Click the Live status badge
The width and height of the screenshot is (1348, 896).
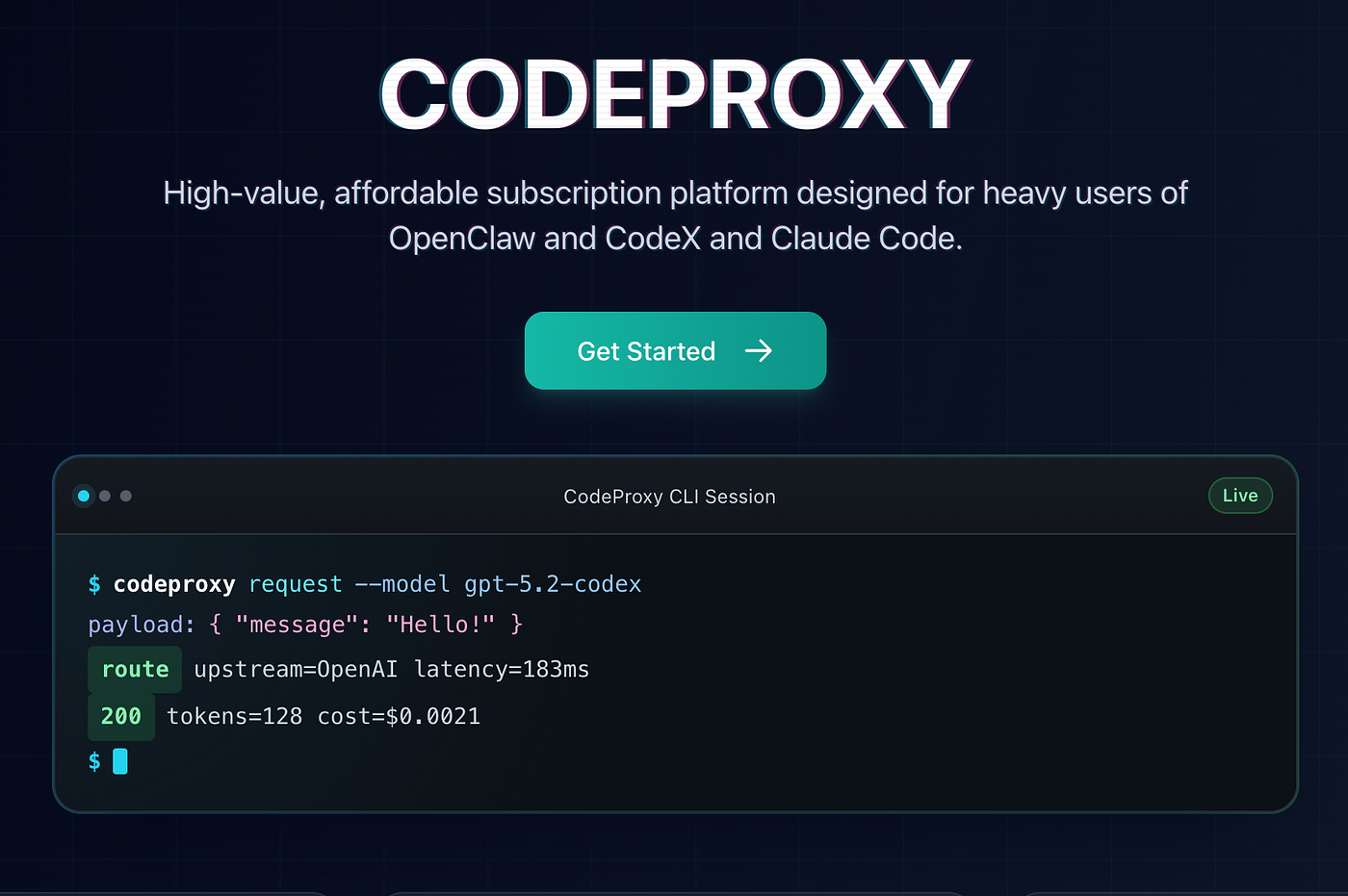pos(1240,496)
